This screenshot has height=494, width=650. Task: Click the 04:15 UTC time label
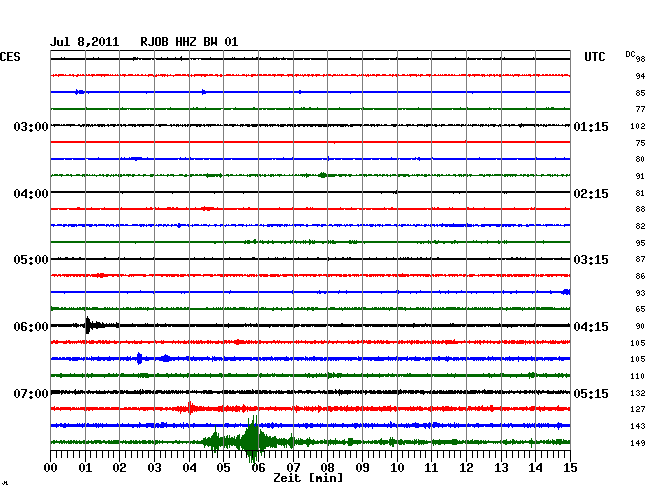pyautogui.click(x=591, y=327)
